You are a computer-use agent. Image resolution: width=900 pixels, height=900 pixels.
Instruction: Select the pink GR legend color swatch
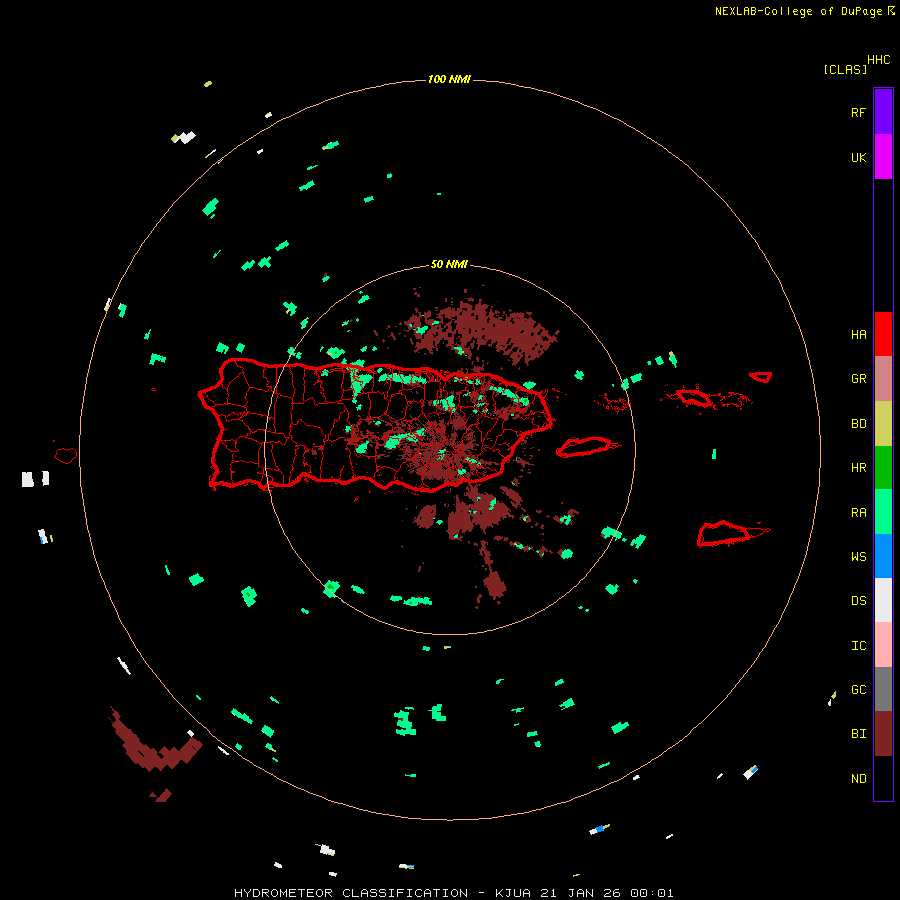tap(883, 379)
